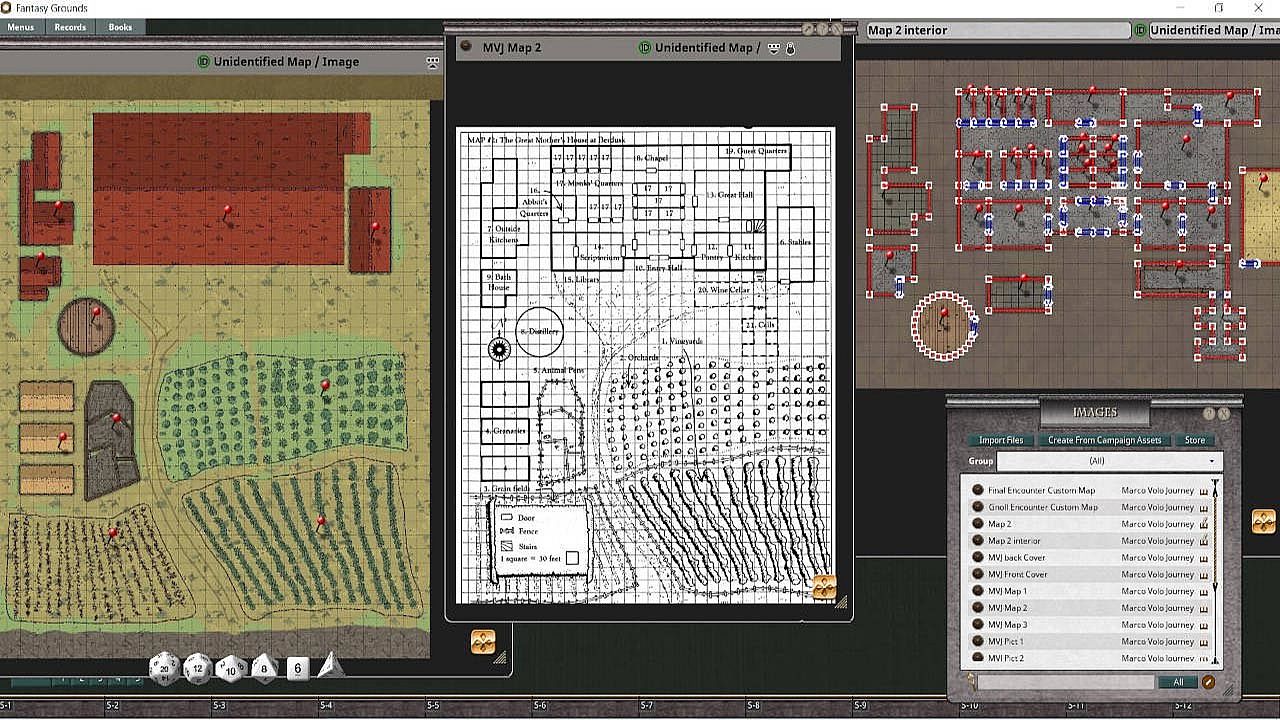
Task: Click the red pin on the large red roof
Action: click(x=227, y=212)
